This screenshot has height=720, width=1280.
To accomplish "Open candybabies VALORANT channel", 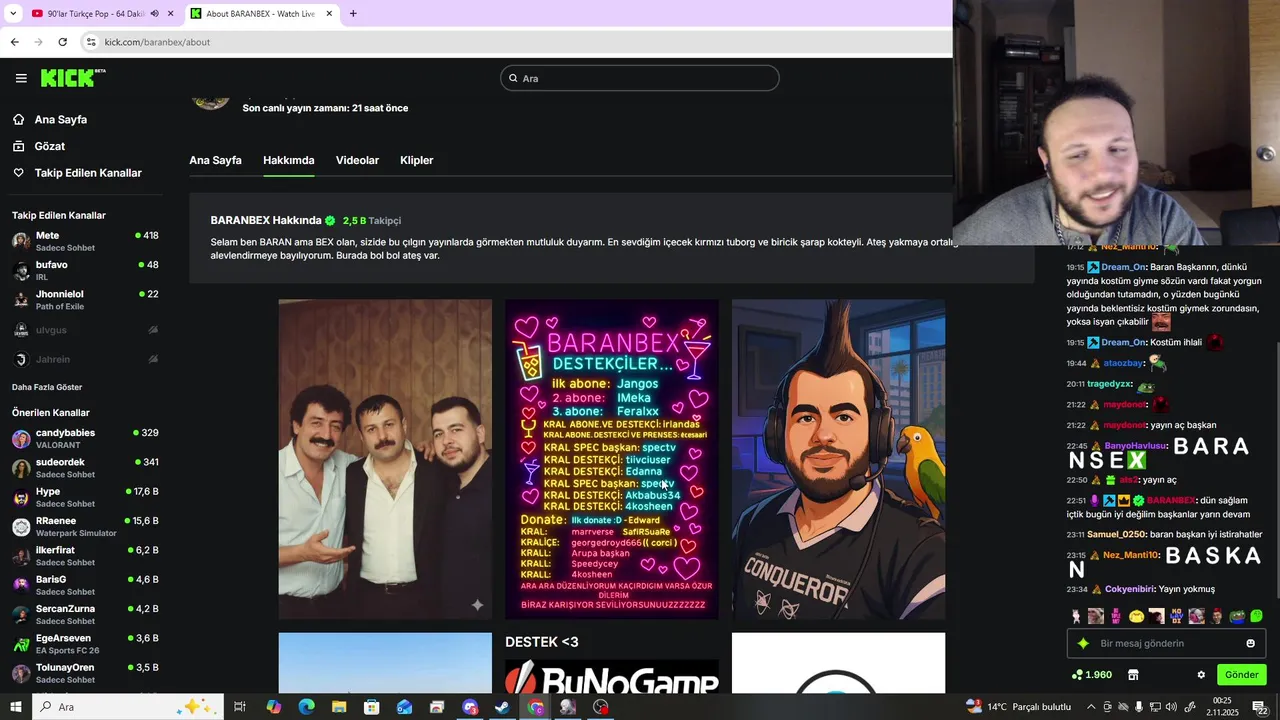I will click(85, 438).
